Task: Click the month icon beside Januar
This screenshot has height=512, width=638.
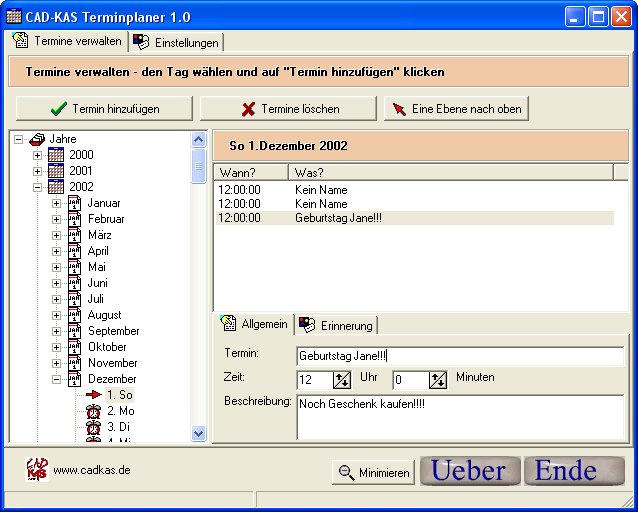Action: pyautogui.click(x=74, y=203)
